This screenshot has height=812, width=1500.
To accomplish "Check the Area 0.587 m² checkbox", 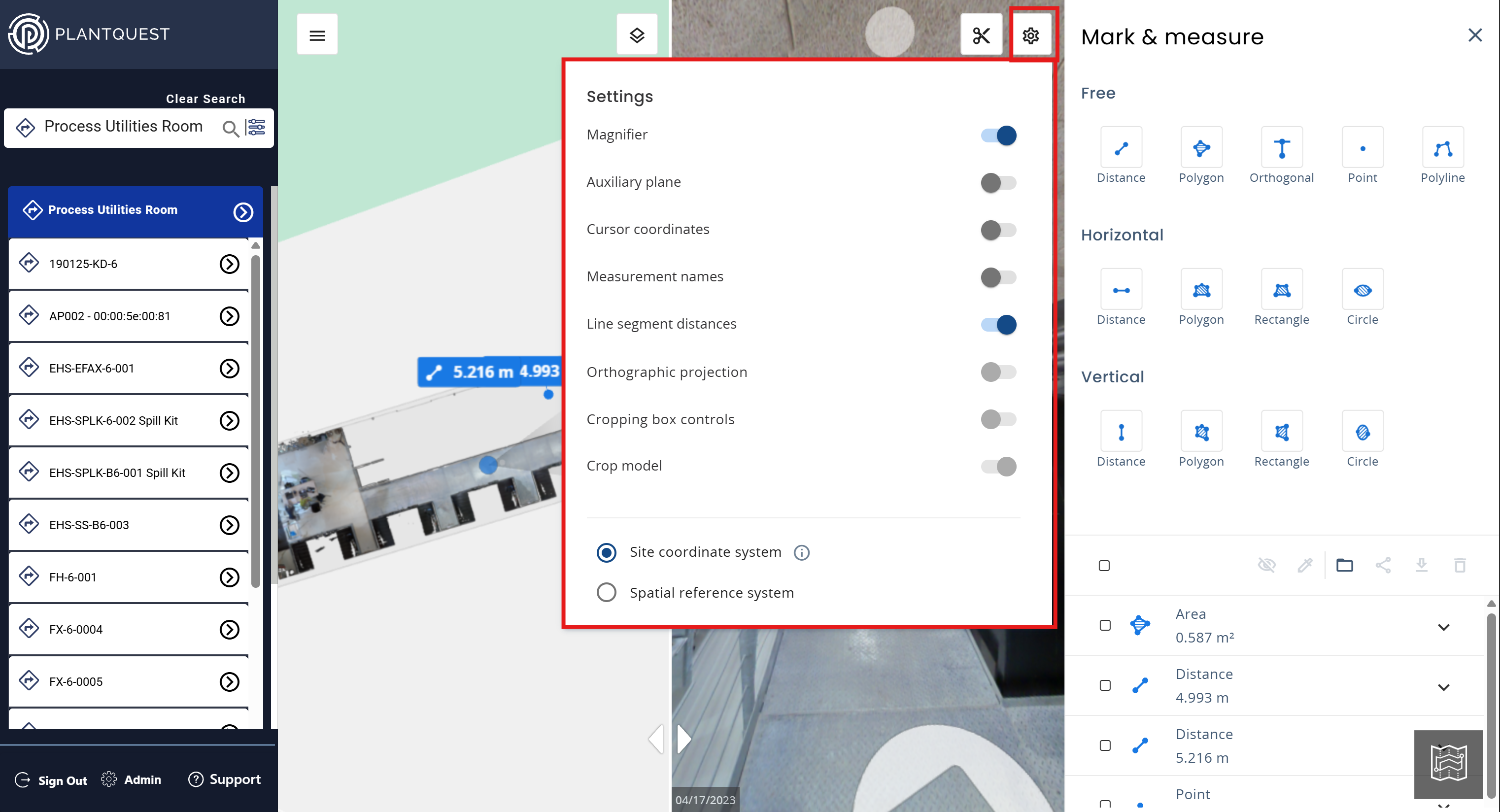I will click(1105, 626).
